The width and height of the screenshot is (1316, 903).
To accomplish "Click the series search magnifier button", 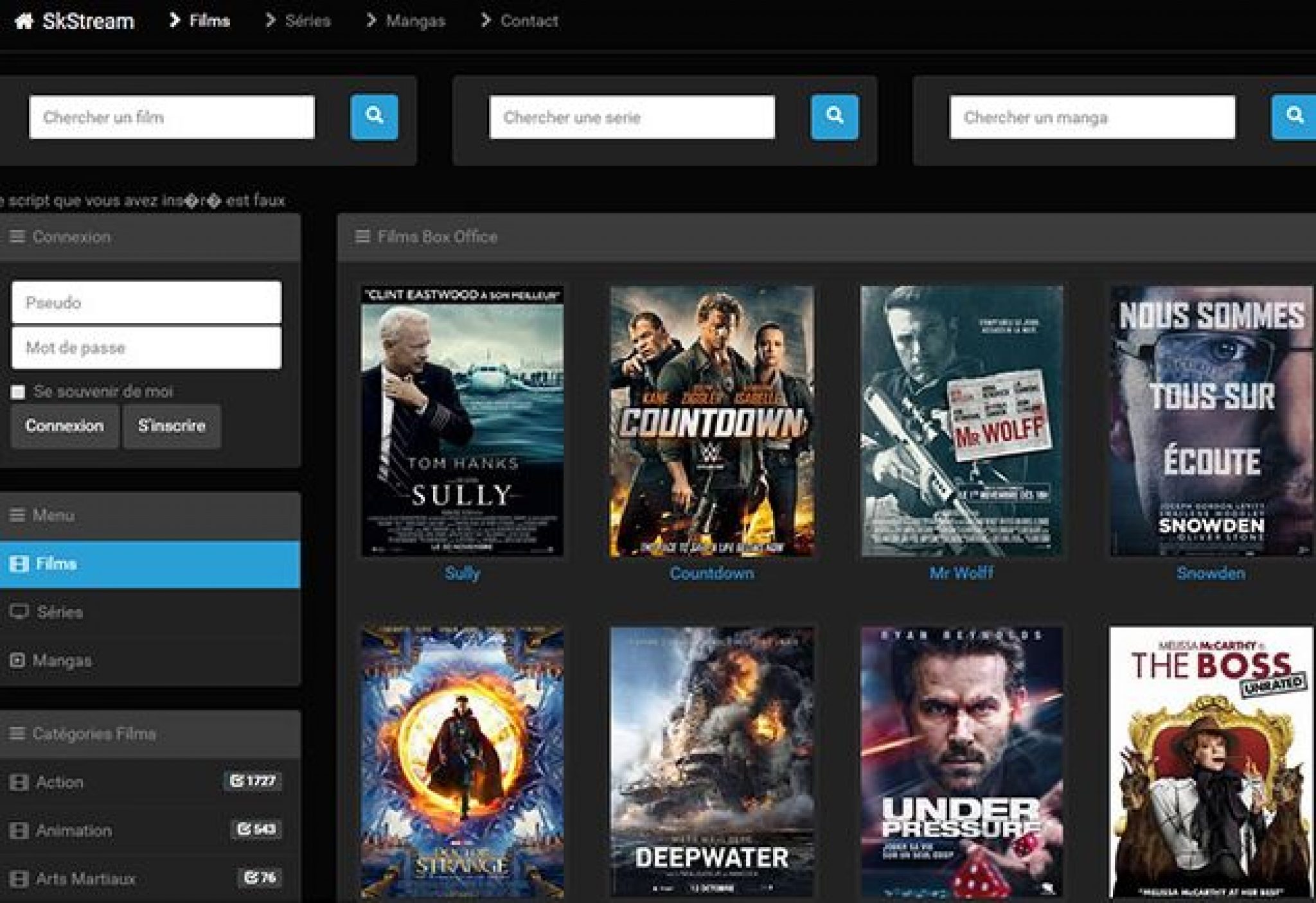I will (834, 117).
